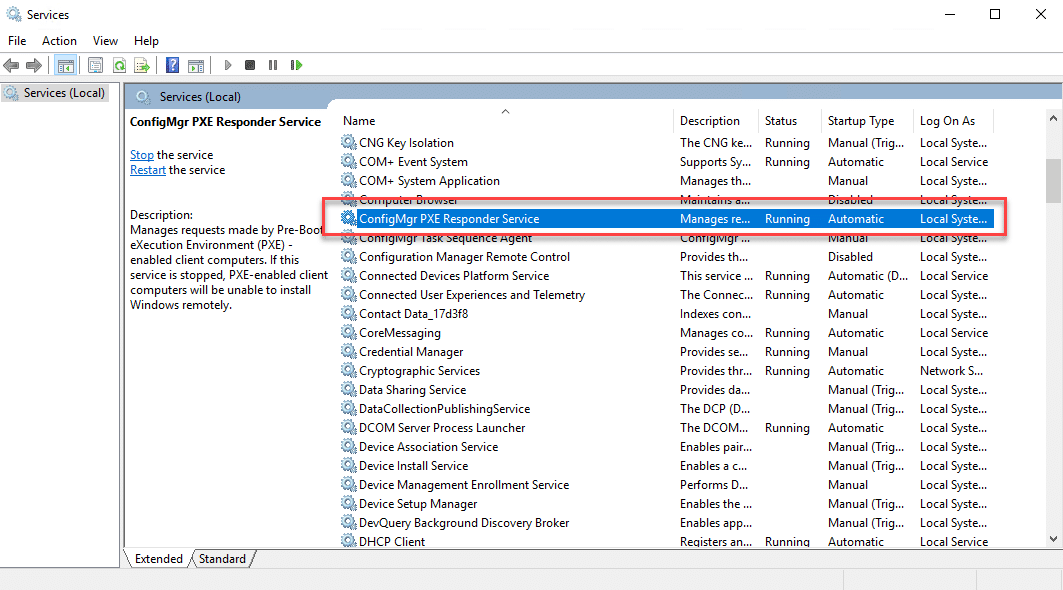1063x590 pixels.
Task: Select Device Management Enrollment Service
Action: (464, 484)
